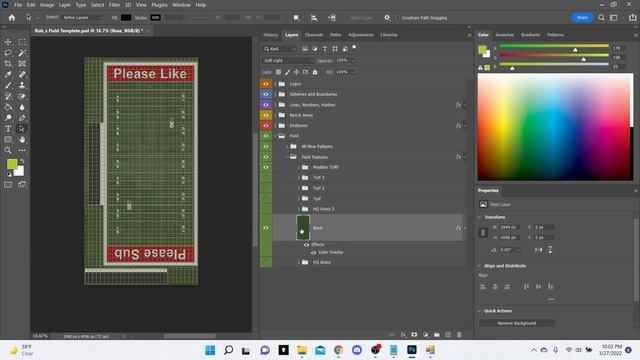Hide the Bench Areas group
640x360 pixels.
click(x=266, y=115)
